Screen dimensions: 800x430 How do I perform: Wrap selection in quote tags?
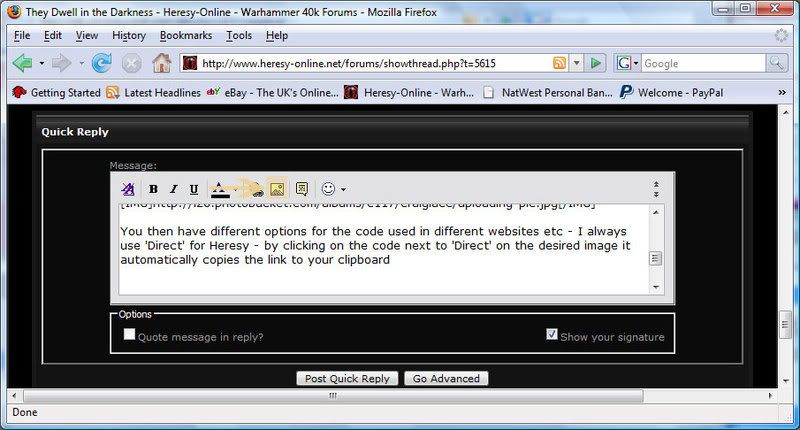click(x=302, y=189)
